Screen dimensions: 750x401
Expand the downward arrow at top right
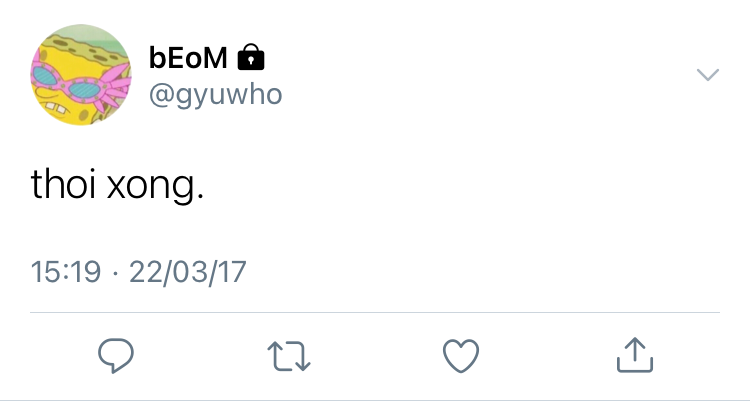707,75
